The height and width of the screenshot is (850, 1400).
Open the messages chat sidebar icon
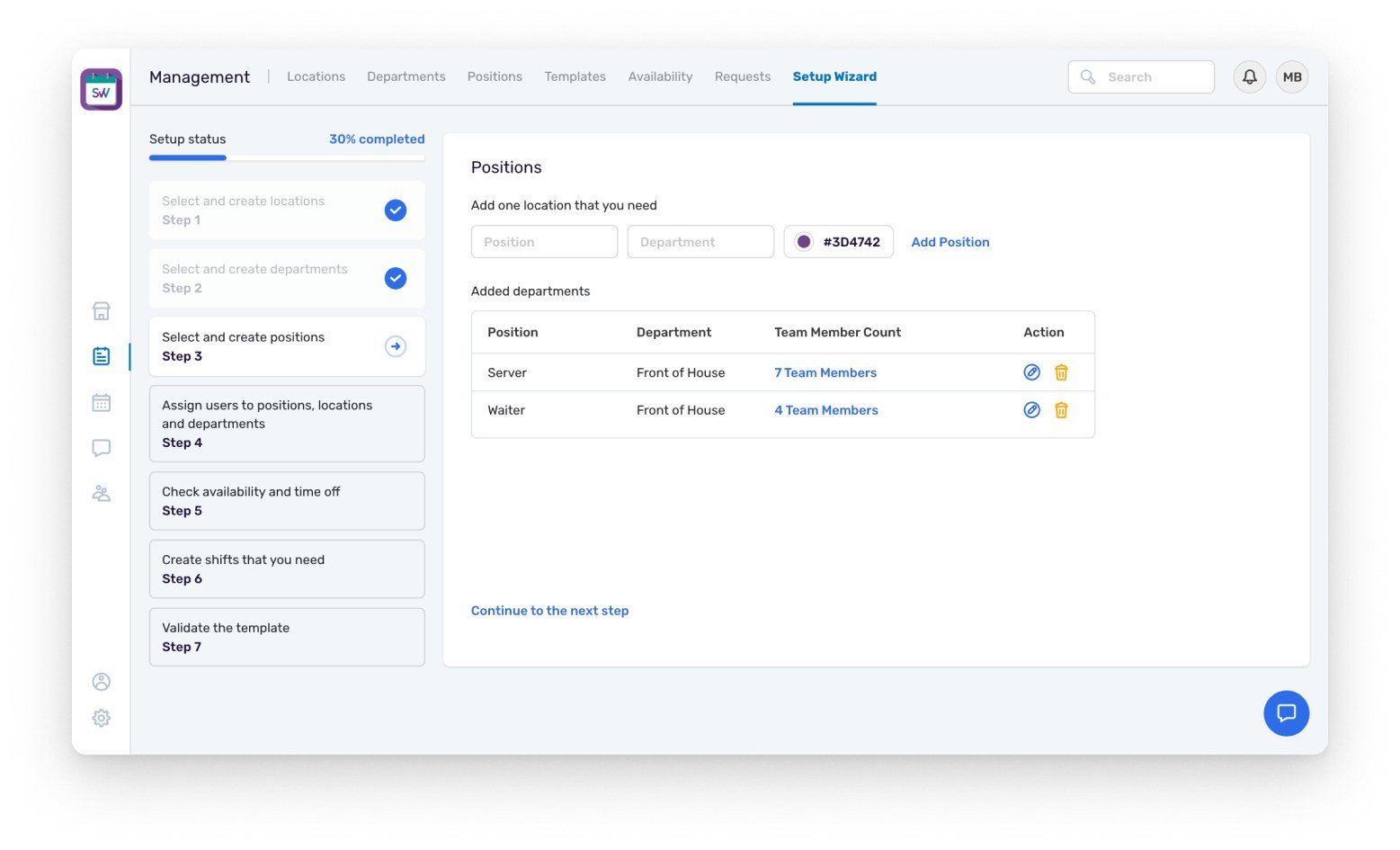tap(102, 448)
